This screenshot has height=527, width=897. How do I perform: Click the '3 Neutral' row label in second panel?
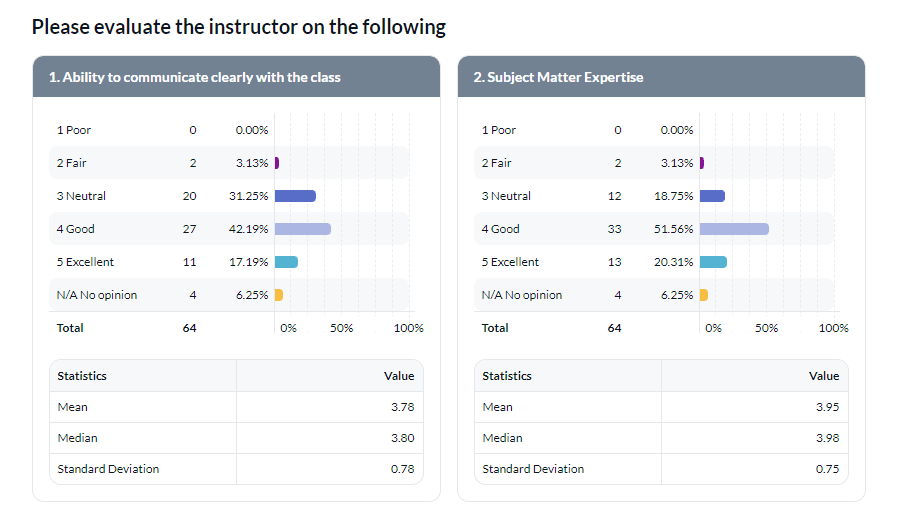(506, 196)
